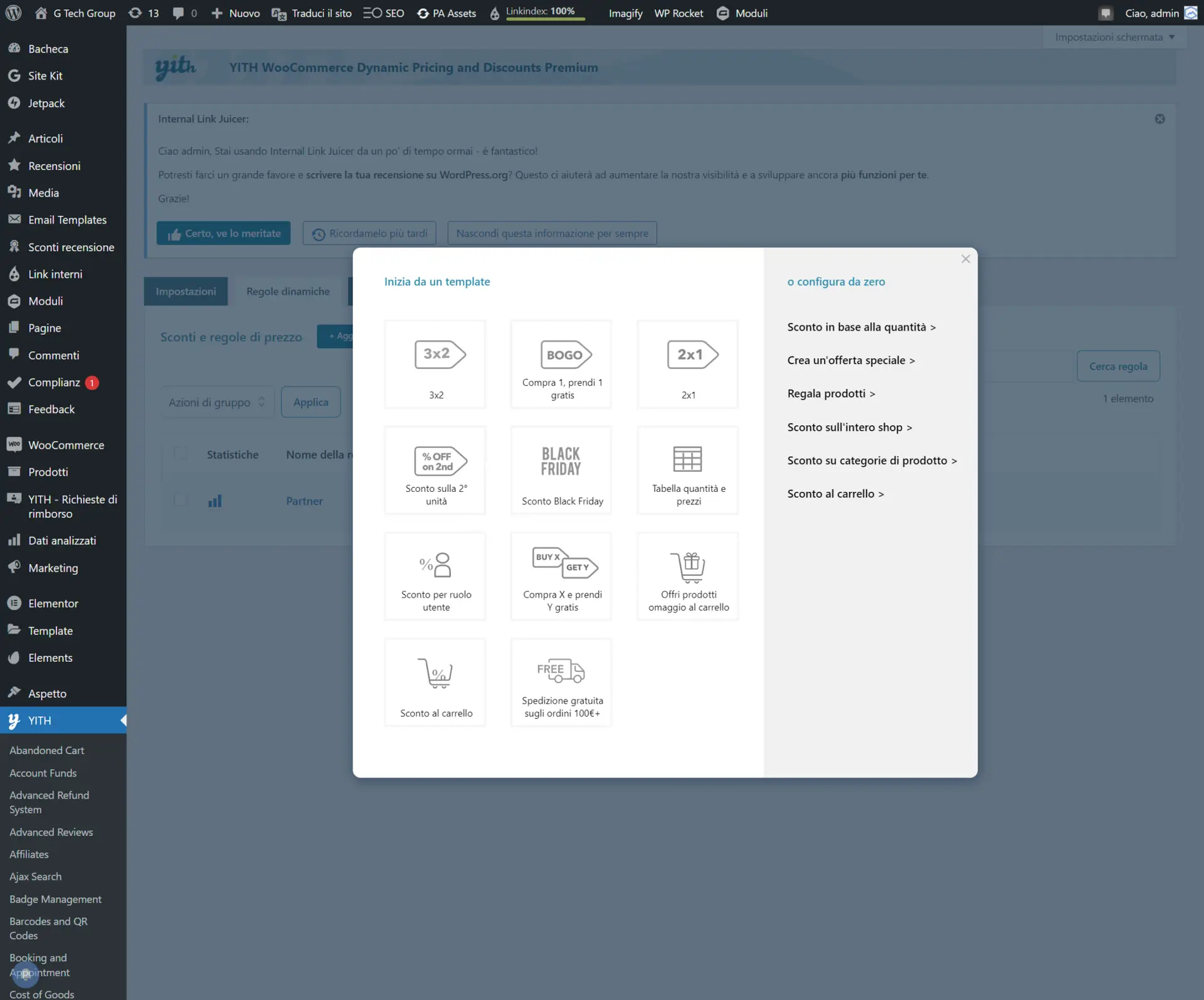1204x1000 pixels.
Task: Click the Traduci il sito flag icon
Action: tap(278, 14)
